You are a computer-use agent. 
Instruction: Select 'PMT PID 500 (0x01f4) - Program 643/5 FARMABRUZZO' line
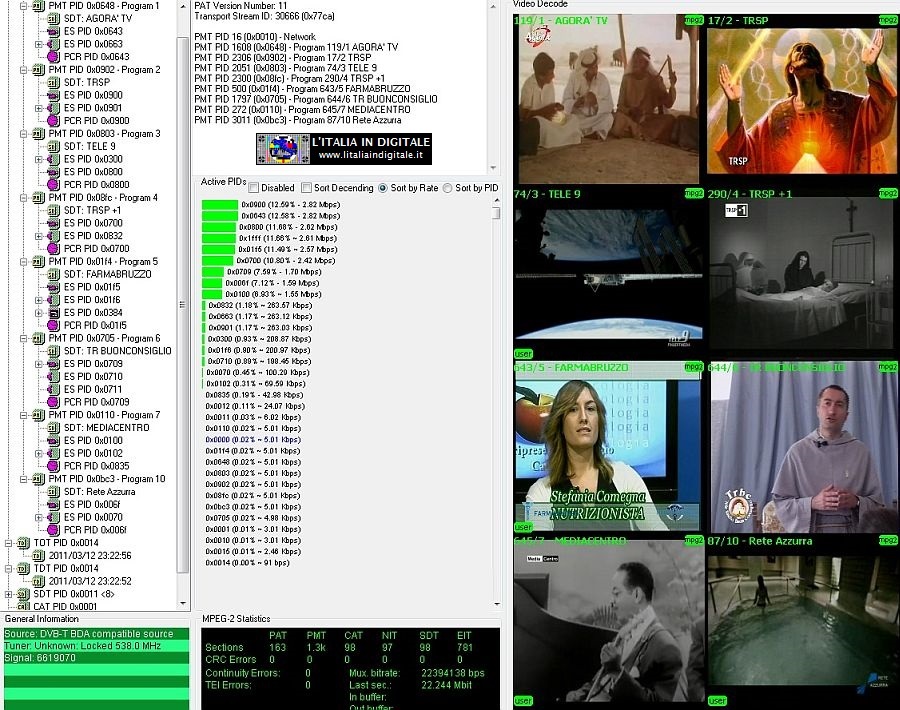[x=302, y=89]
